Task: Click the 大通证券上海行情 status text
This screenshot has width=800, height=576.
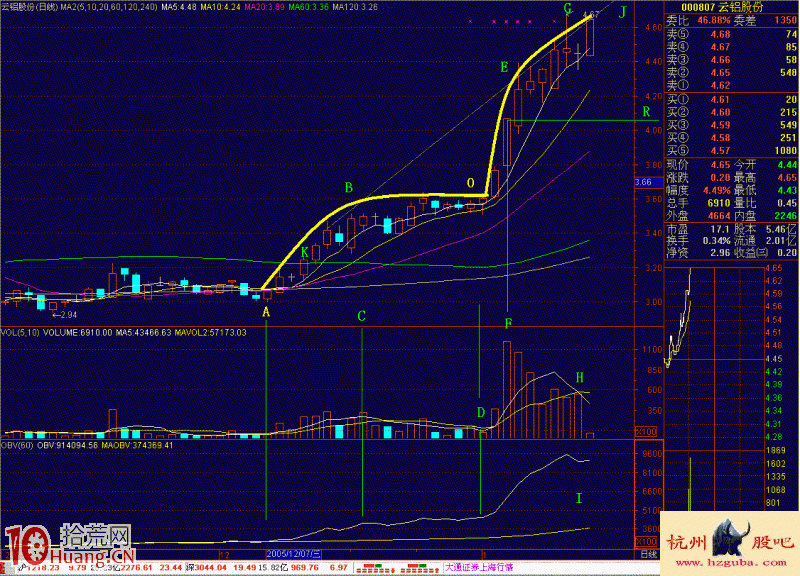Action: (480, 567)
